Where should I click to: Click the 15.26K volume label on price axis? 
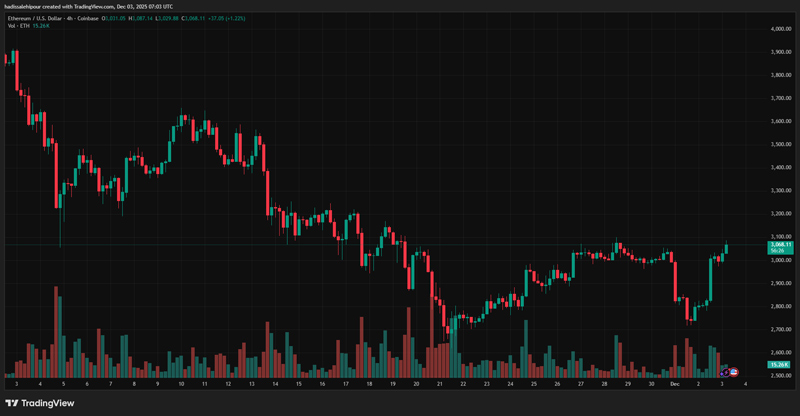780,365
